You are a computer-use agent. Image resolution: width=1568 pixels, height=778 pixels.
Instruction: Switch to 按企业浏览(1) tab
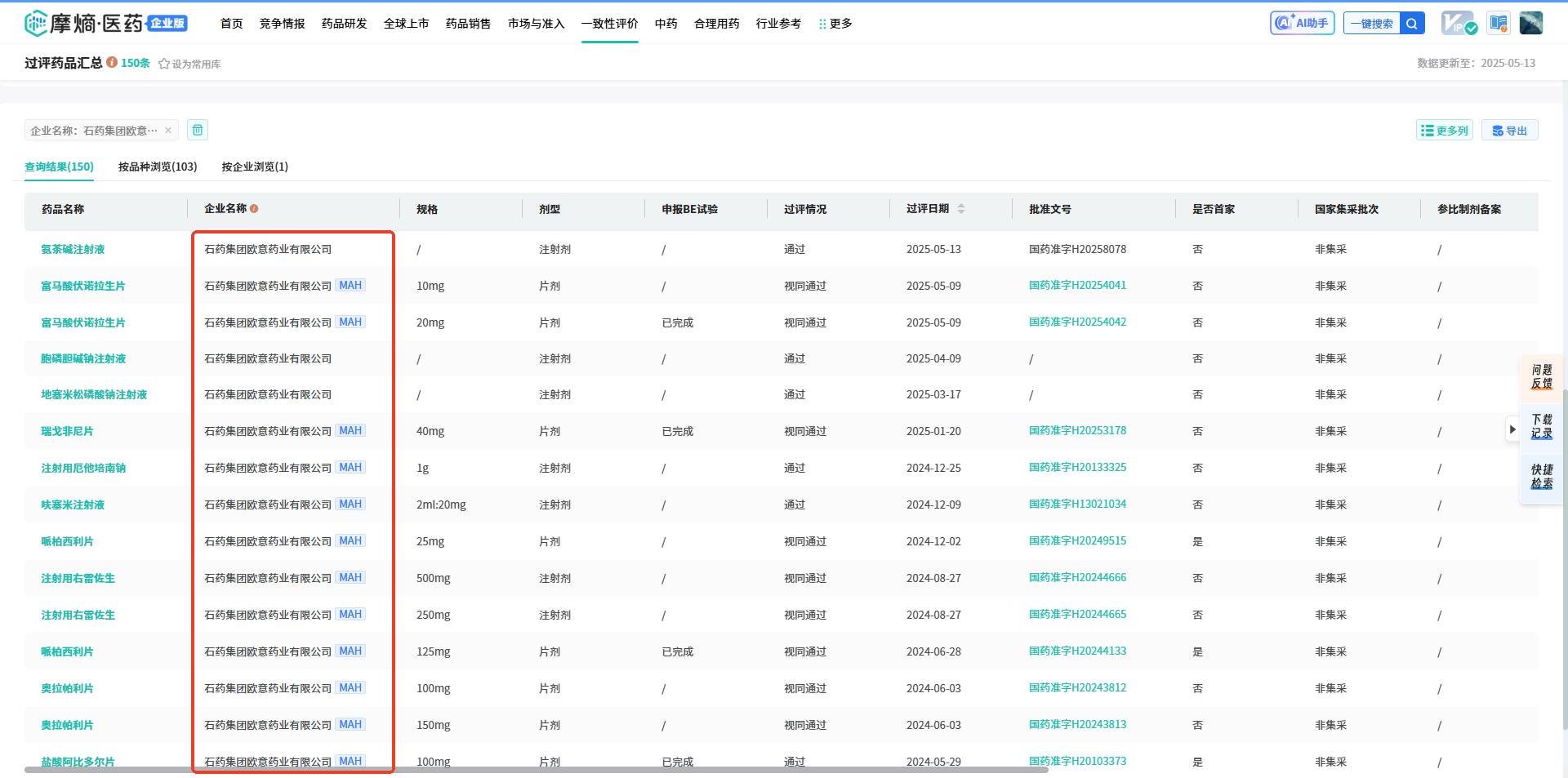[255, 167]
